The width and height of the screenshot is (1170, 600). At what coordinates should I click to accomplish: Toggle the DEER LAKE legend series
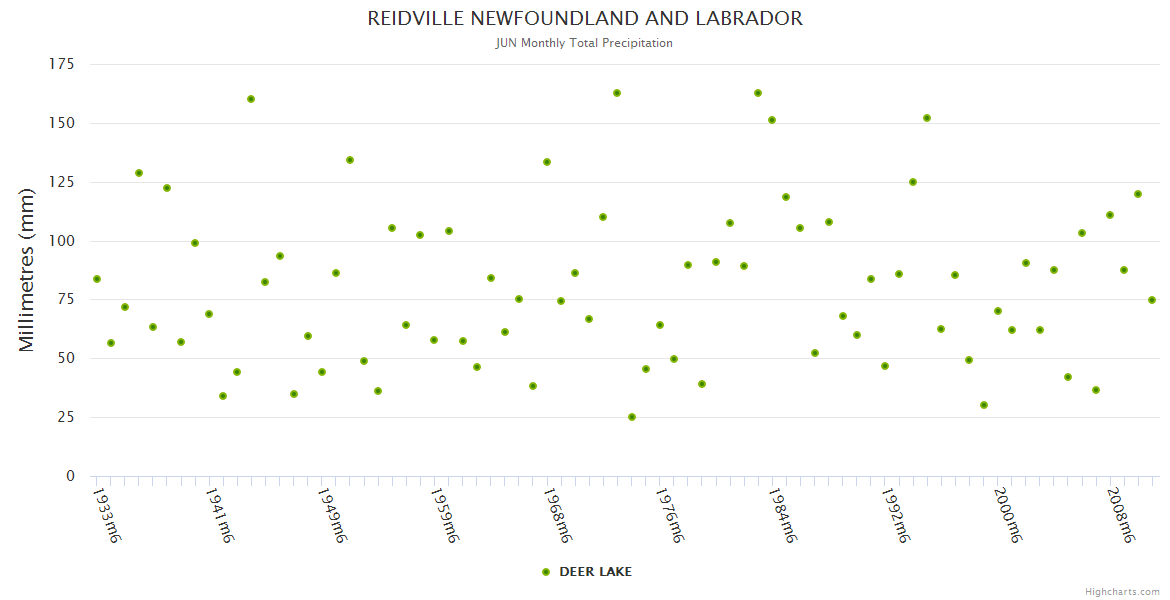(x=594, y=572)
